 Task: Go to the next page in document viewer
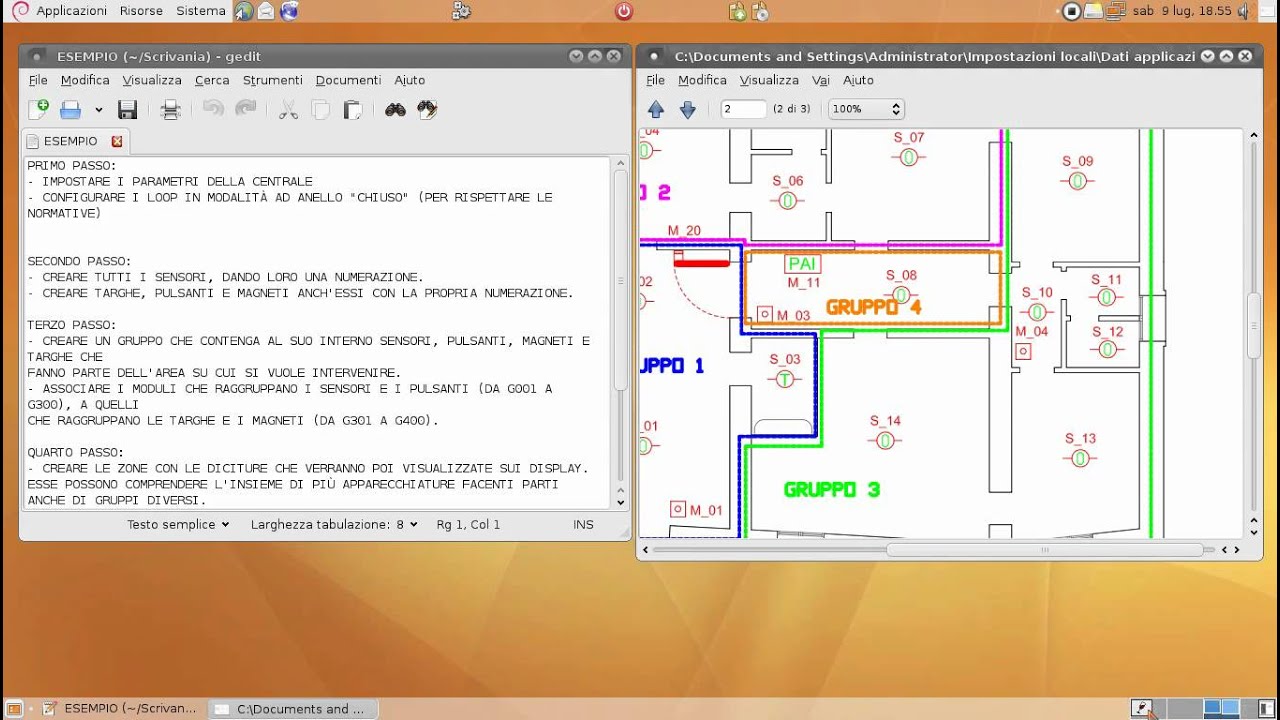point(688,109)
